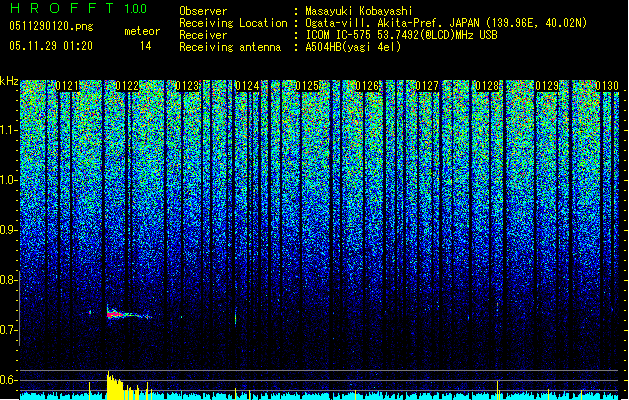Click the 0123 time marker
The height and width of the screenshot is (400, 629).
click(x=187, y=86)
